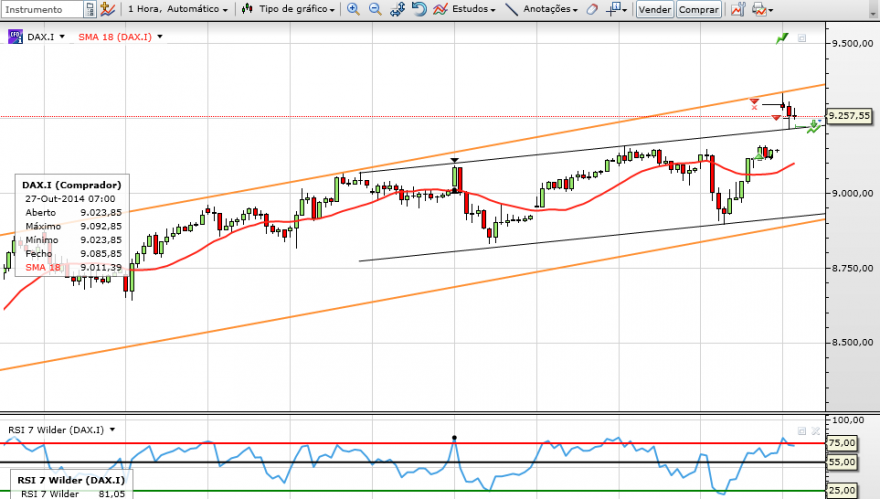Image resolution: width=880 pixels, height=499 pixels.
Task: Open the 1 Hora, Automático timeframe dropdown
Action: (x=178, y=9)
